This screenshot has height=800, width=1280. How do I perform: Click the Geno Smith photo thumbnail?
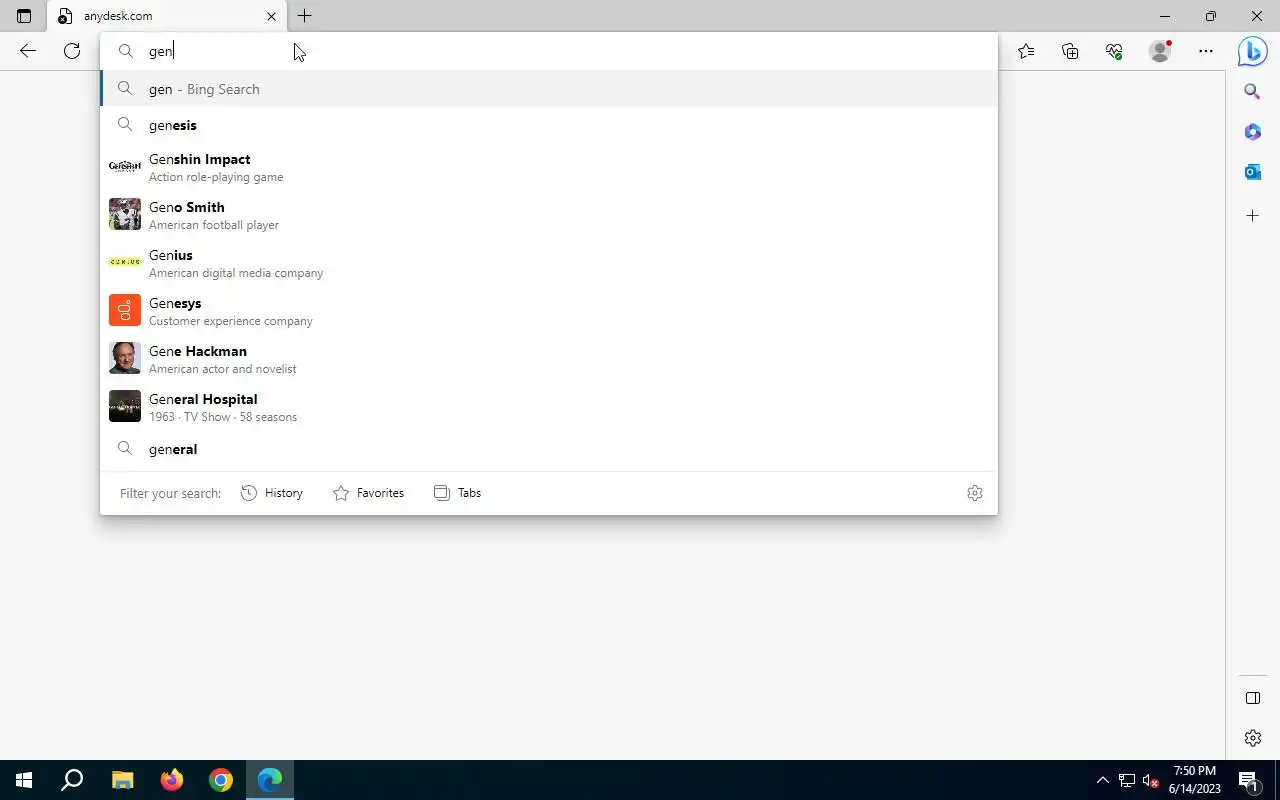click(x=125, y=214)
